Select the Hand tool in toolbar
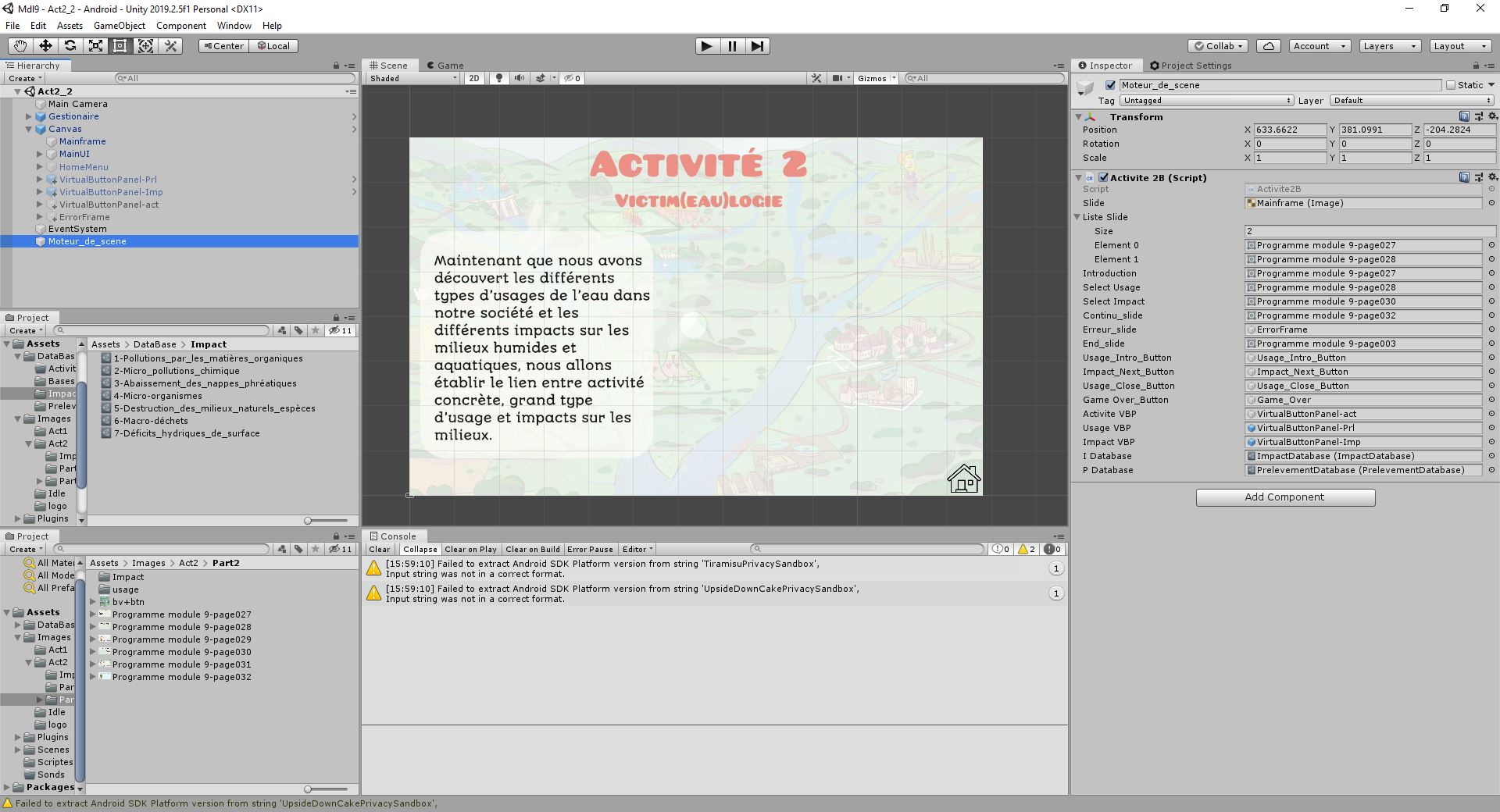Viewport: 1500px width, 812px height. pos(20,46)
